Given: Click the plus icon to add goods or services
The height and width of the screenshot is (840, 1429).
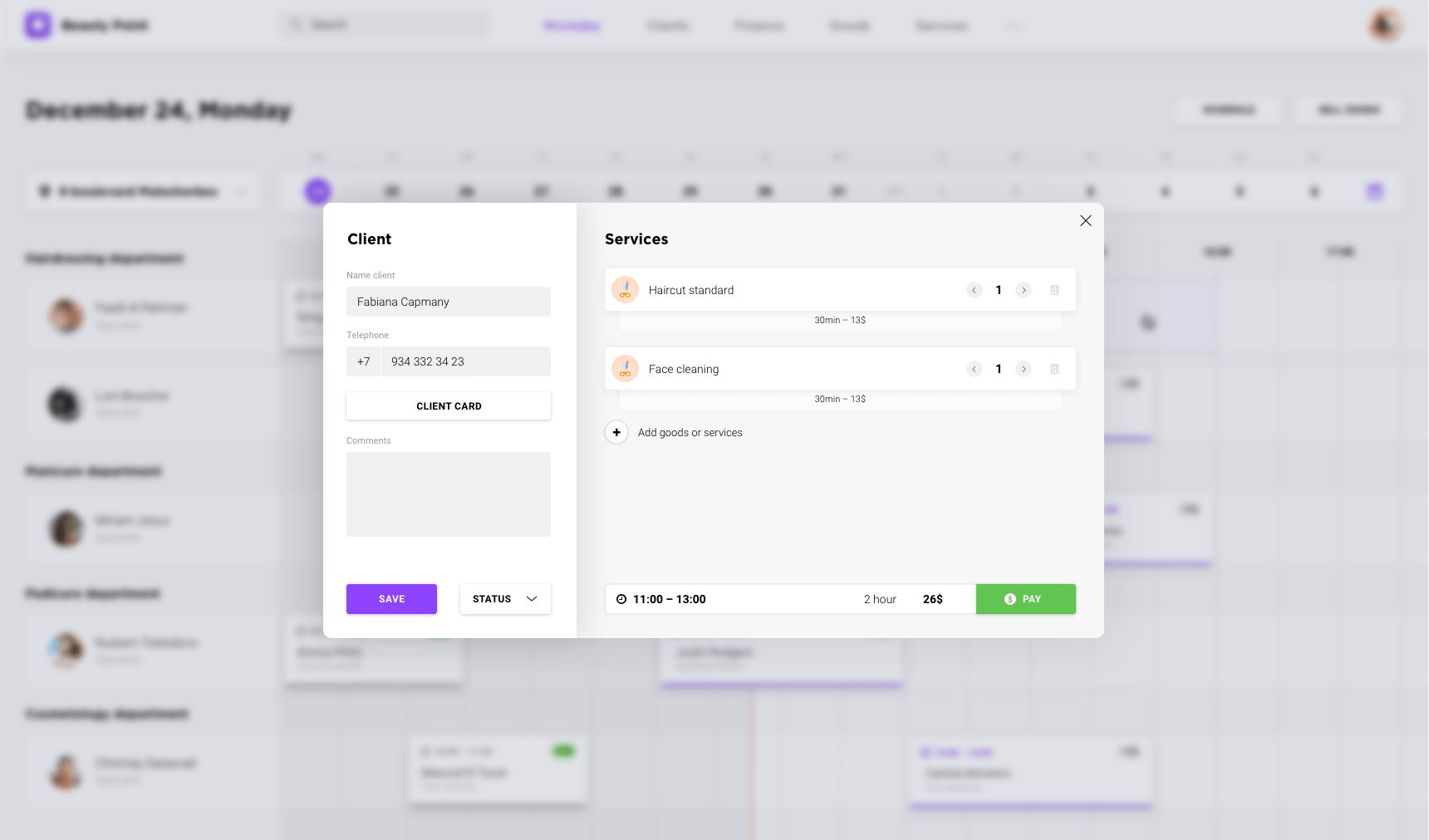Looking at the screenshot, I should 616,432.
